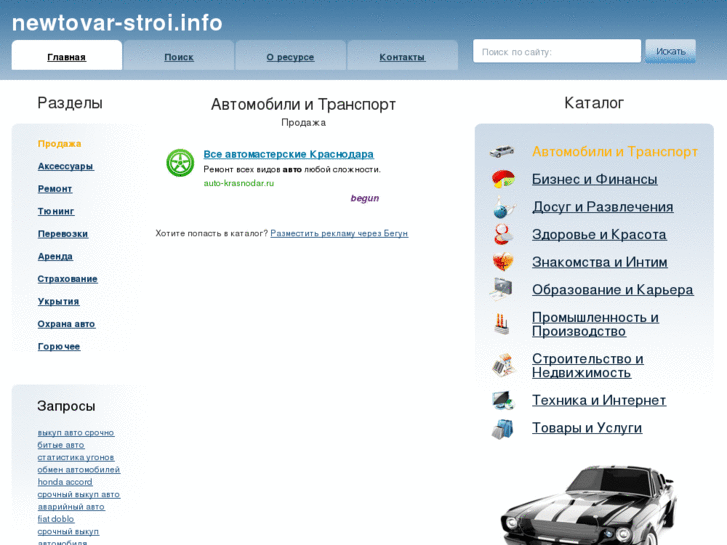The width and height of the screenshot is (727, 545).
Task: Open catalog category Здоровье и Красота
Action: coord(599,234)
